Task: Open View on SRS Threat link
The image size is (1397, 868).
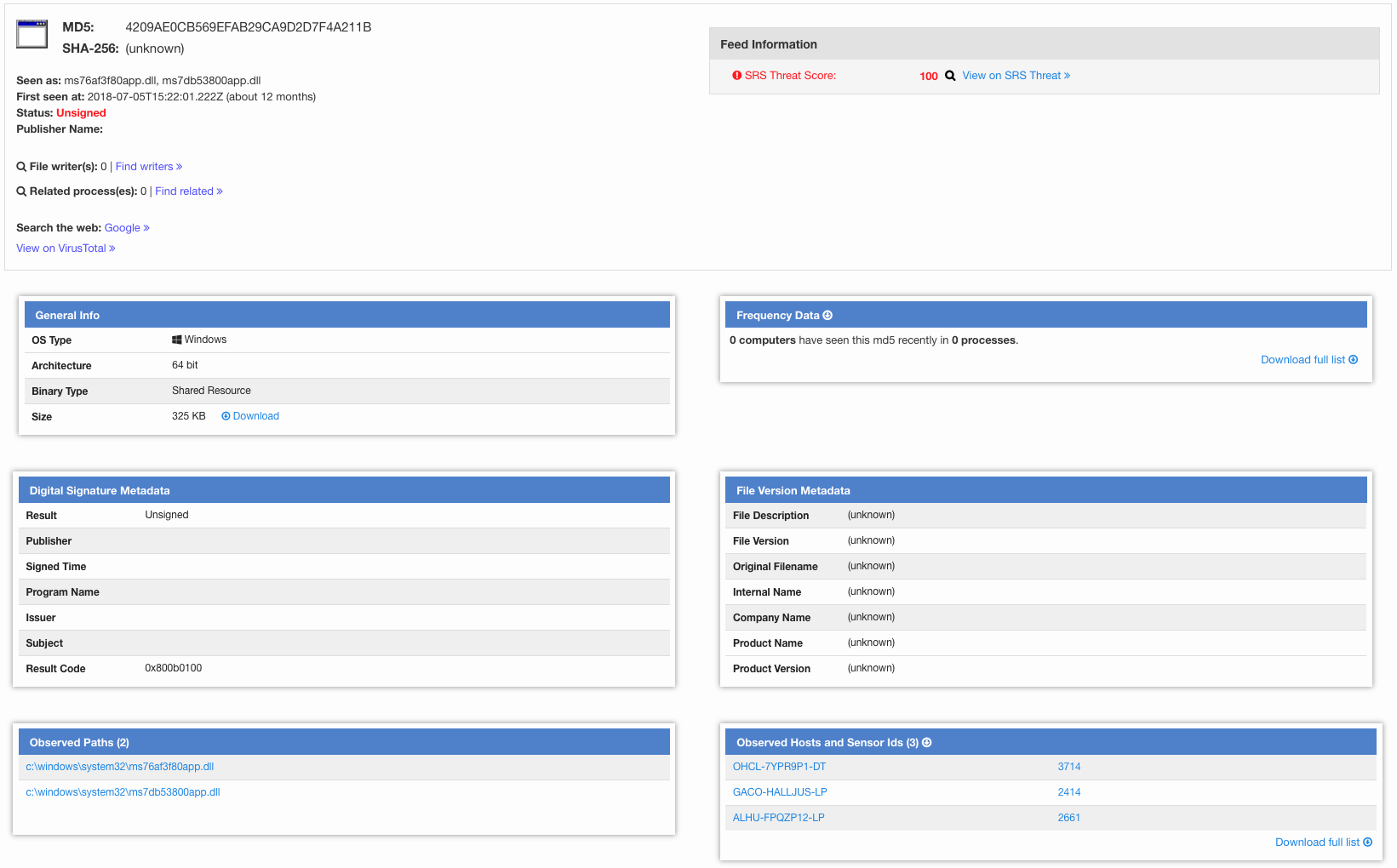Action: 1016,76
